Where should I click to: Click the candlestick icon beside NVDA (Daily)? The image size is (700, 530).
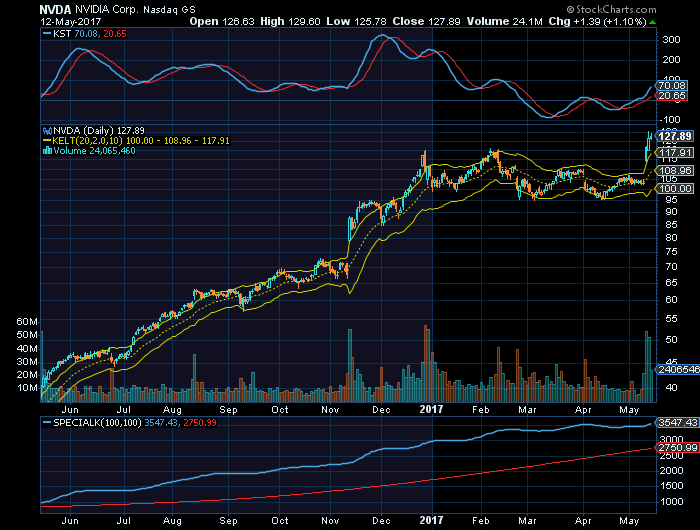[x=47, y=131]
